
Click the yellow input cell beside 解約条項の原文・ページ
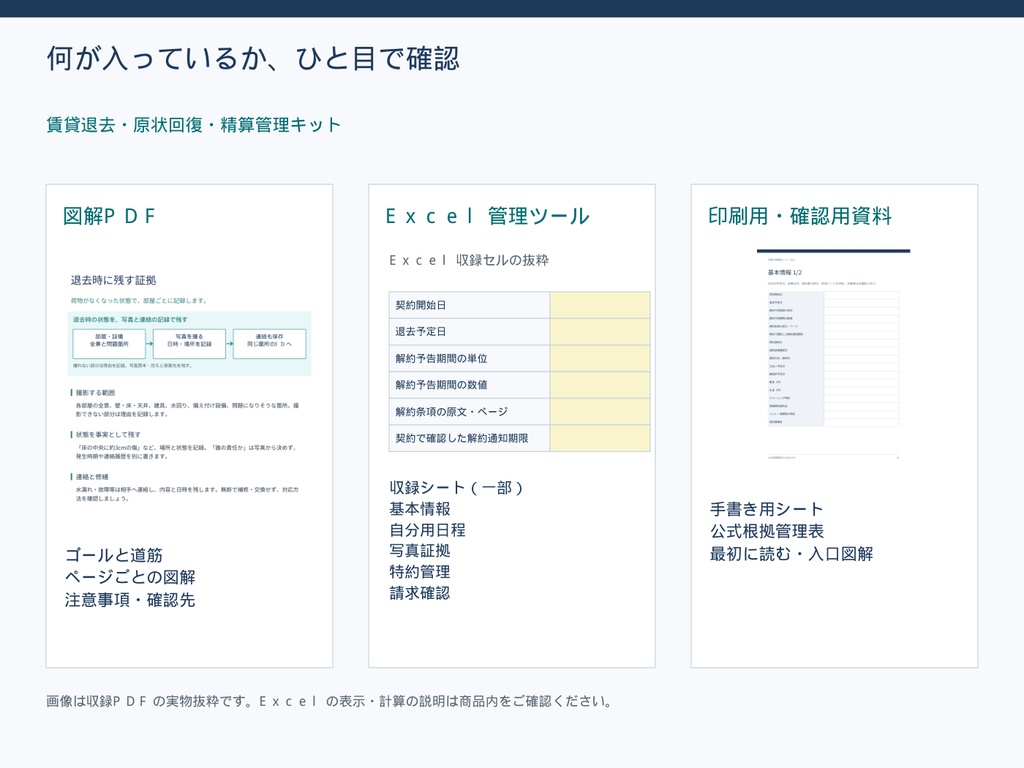[x=600, y=411]
